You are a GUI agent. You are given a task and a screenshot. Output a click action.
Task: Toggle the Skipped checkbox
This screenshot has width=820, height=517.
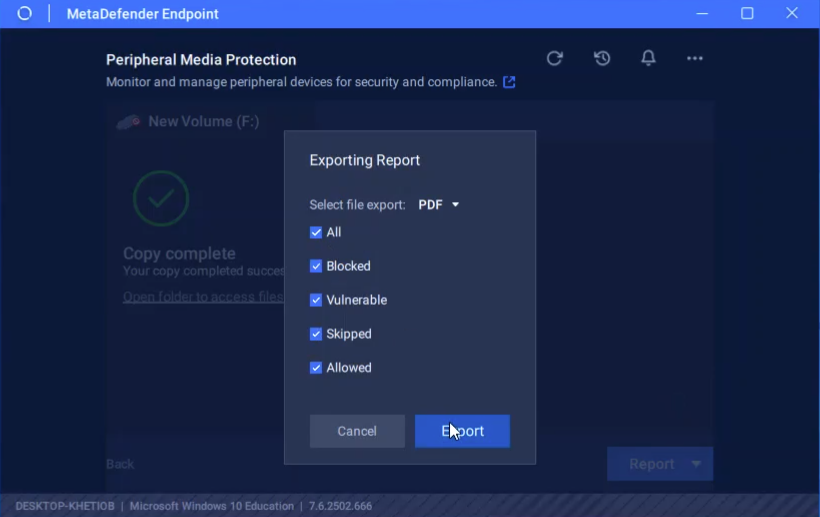[316, 334]
